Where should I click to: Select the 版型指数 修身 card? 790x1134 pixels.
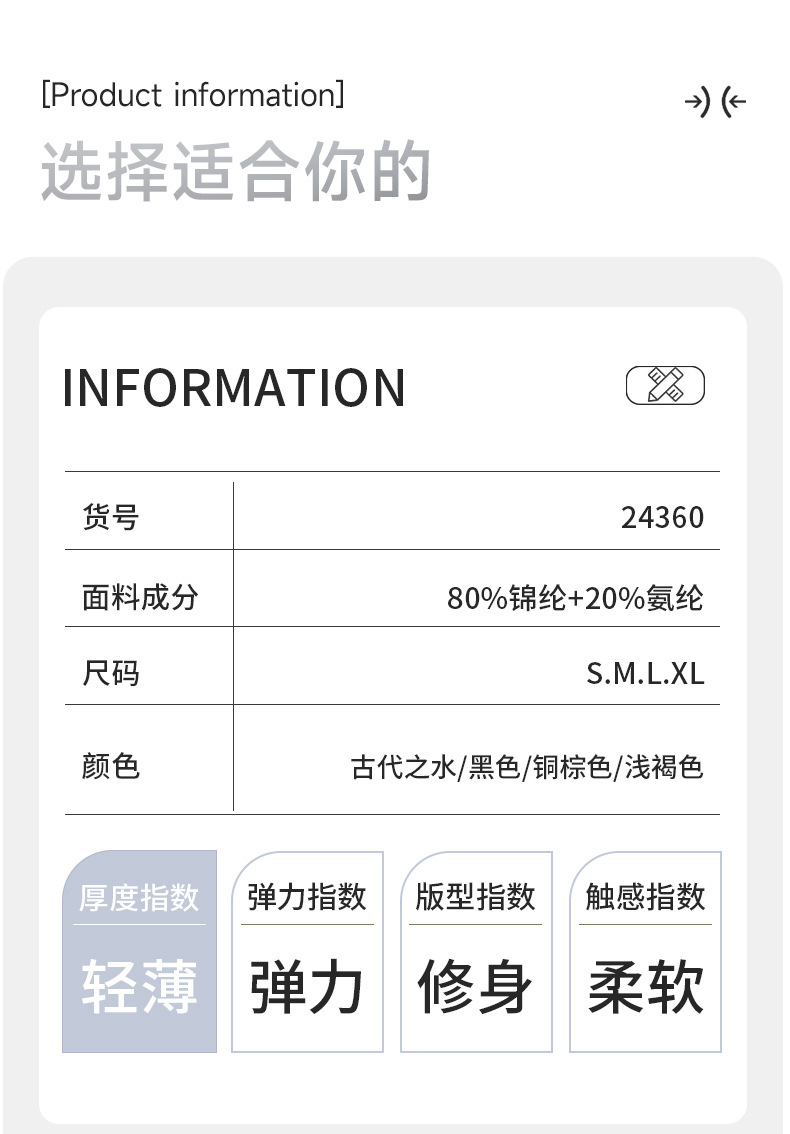[x=476, y=951]
